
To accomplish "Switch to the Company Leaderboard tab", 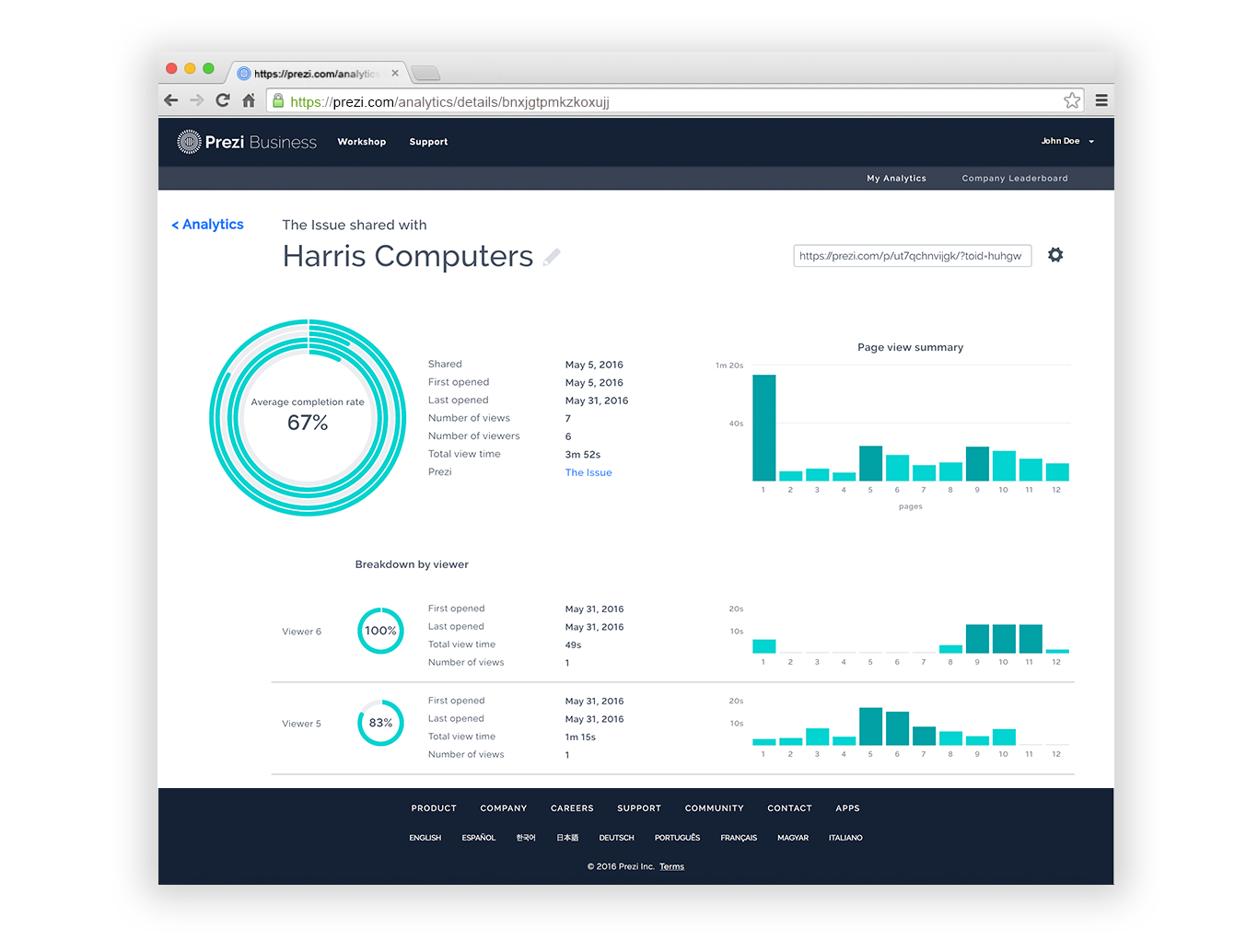I will 1014,178.
